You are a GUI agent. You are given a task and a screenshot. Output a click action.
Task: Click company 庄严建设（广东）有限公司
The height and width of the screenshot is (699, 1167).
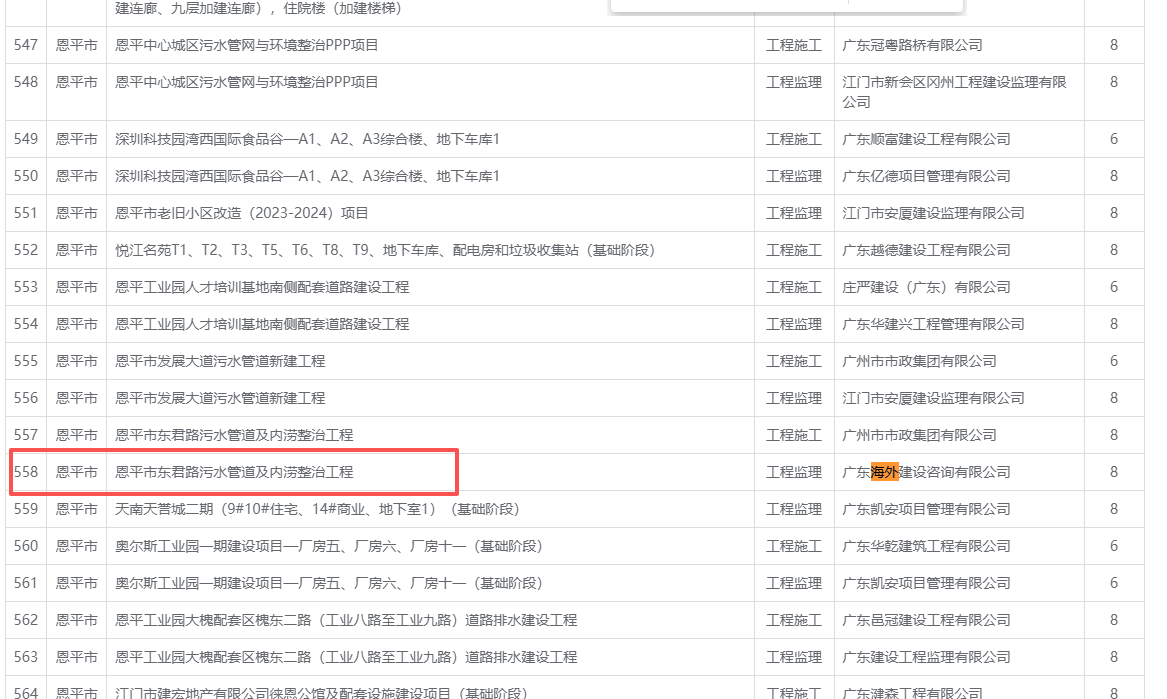926,287
